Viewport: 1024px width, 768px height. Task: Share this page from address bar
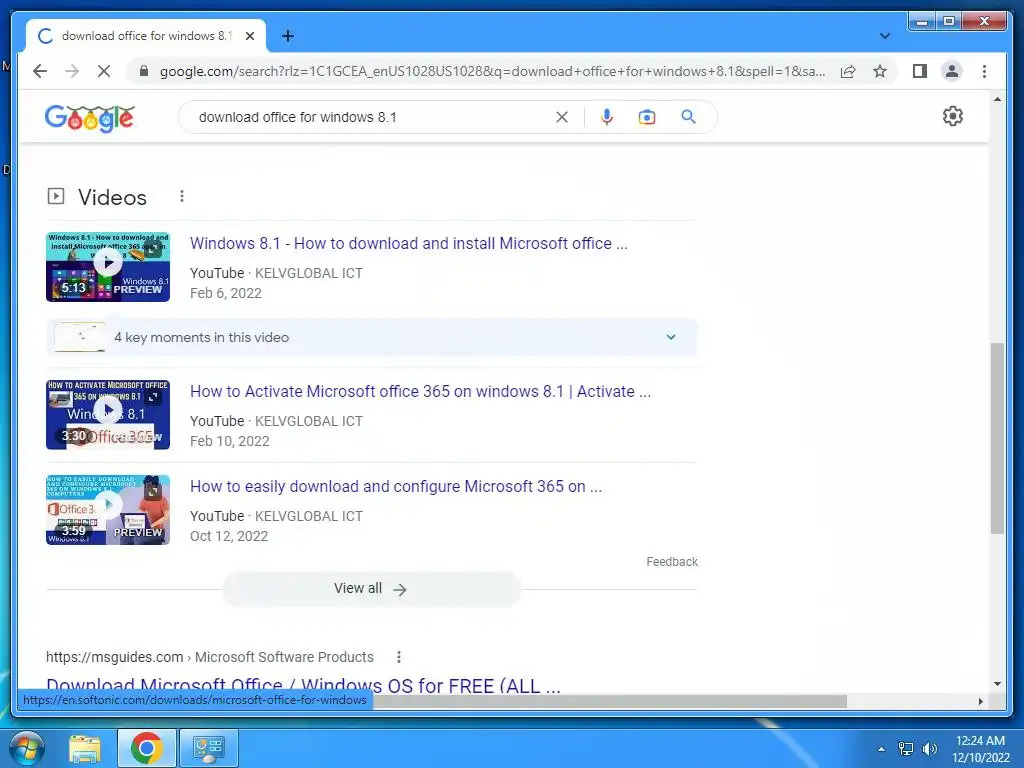[x=848, y=71]
